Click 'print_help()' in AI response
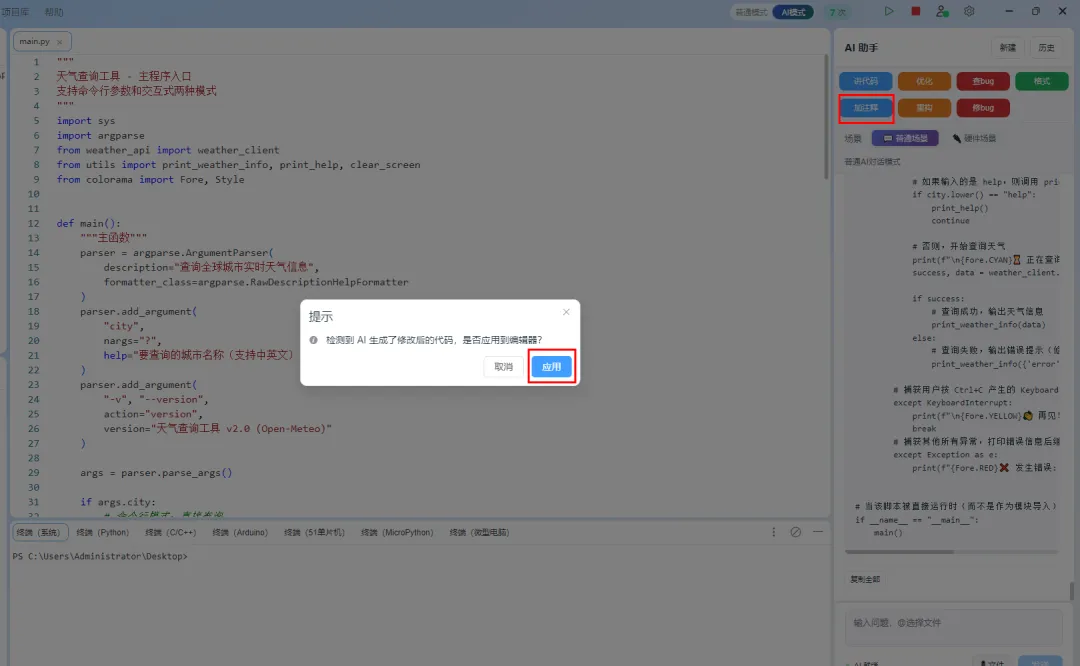Image resolution: width=1080 pixels, height=666 pixels. point(959,207)
